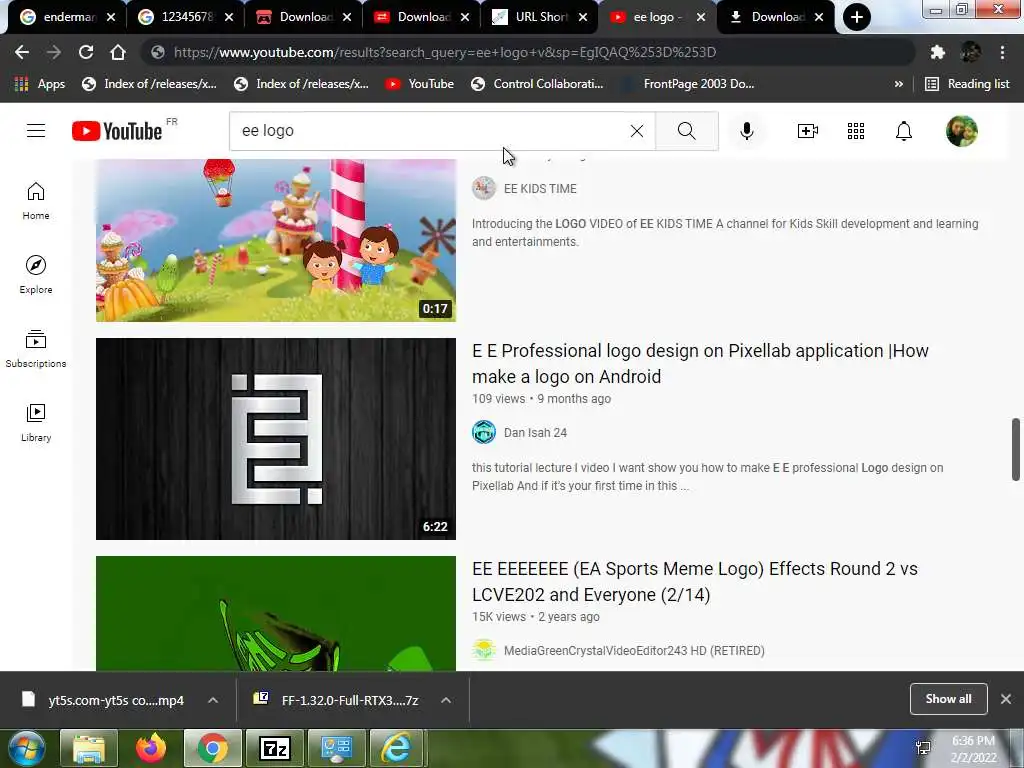Open the browser extensions puzzle icon

[938, 52]
